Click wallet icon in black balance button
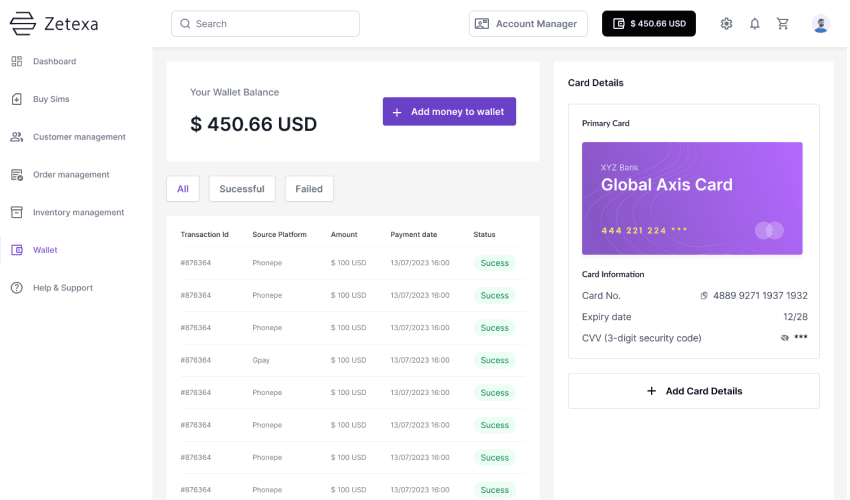The image size is (850, 500). tap(619, 23)
